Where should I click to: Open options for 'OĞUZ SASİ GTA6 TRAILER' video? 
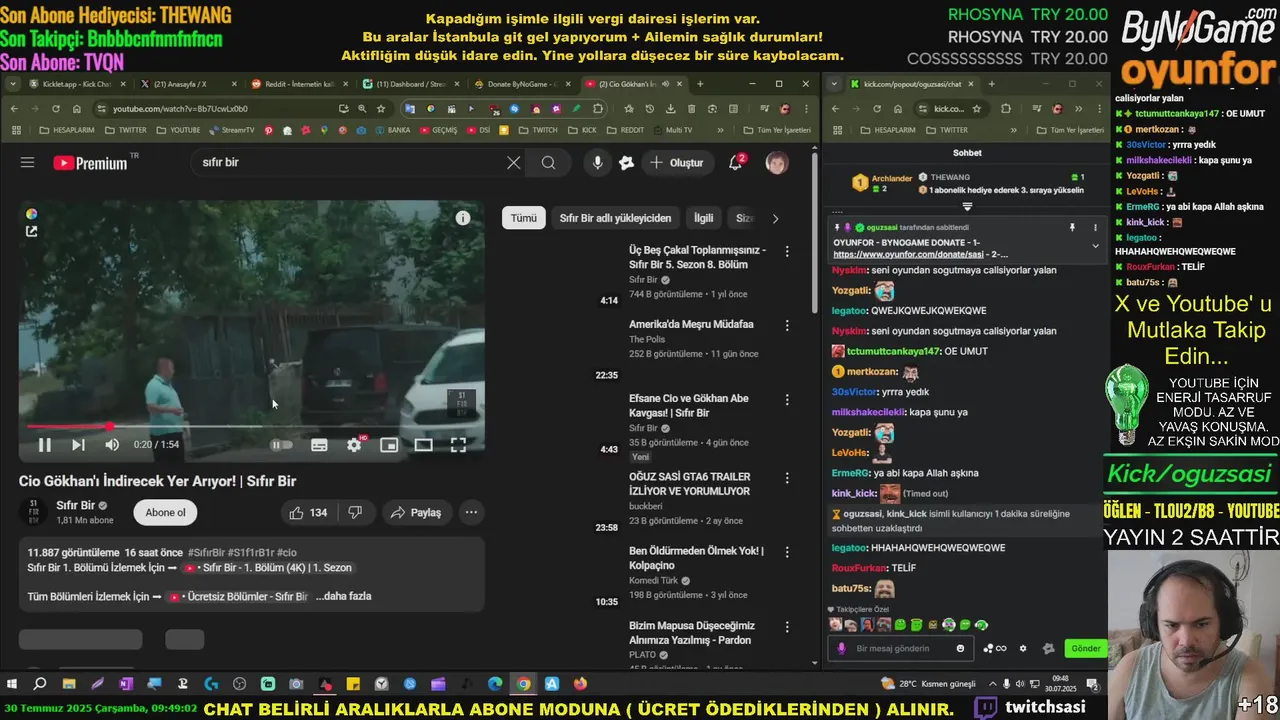point(787,476)
